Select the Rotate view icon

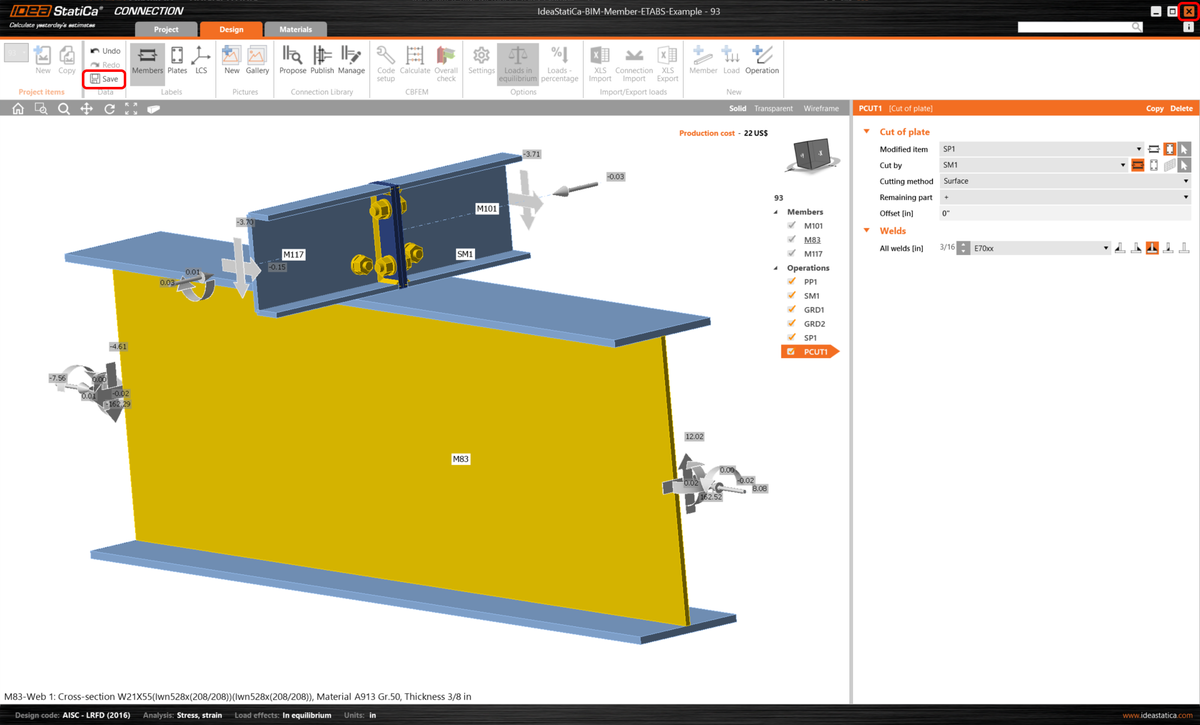tap(109, 108)
